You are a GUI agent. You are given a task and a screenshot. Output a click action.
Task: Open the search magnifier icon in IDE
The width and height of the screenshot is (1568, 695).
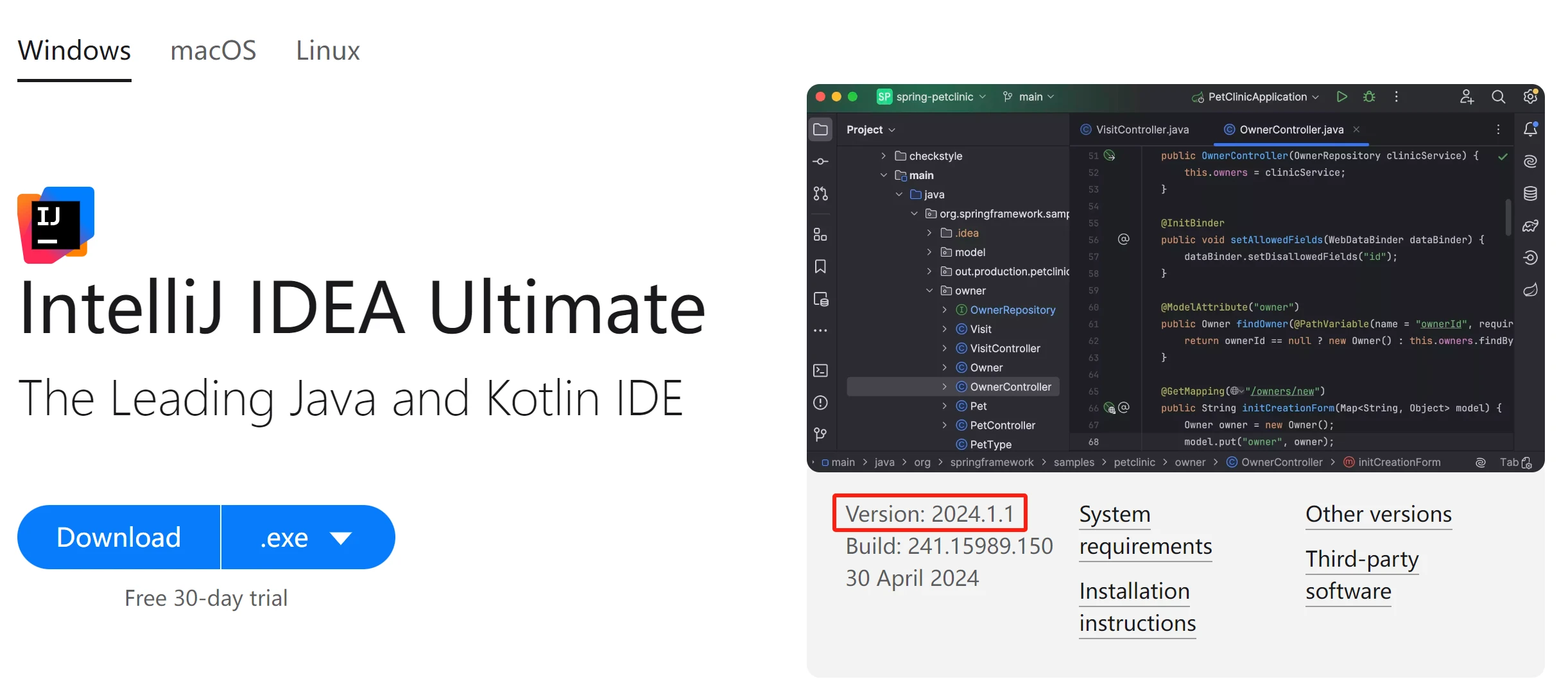1498,97
